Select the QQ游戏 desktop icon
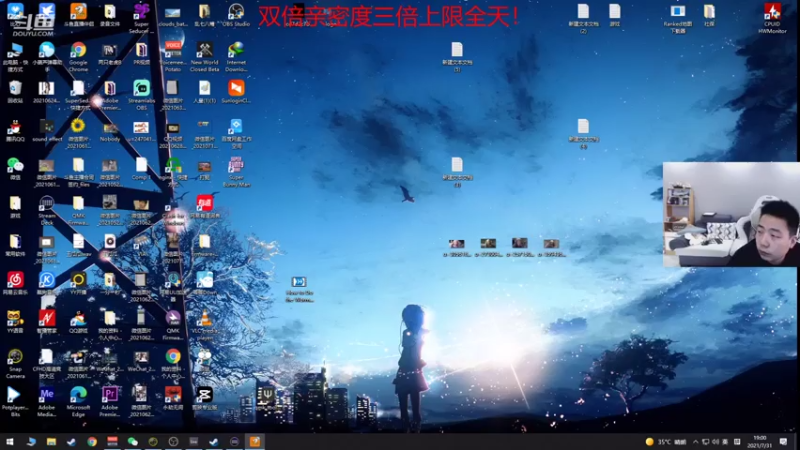This screenshot has width=800, height=450. pyautogui.click(x=78, y=321)
